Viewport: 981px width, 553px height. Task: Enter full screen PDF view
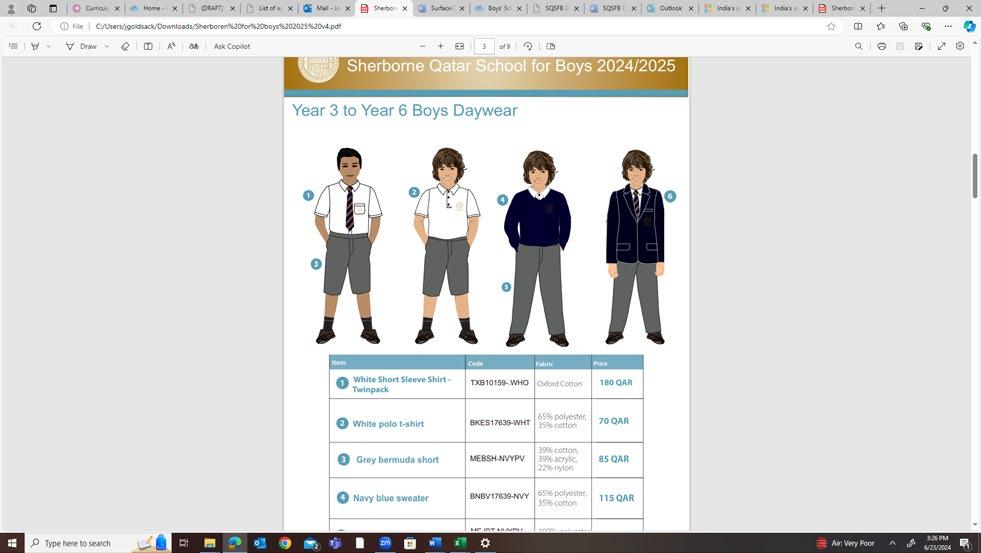pos(941,46)
